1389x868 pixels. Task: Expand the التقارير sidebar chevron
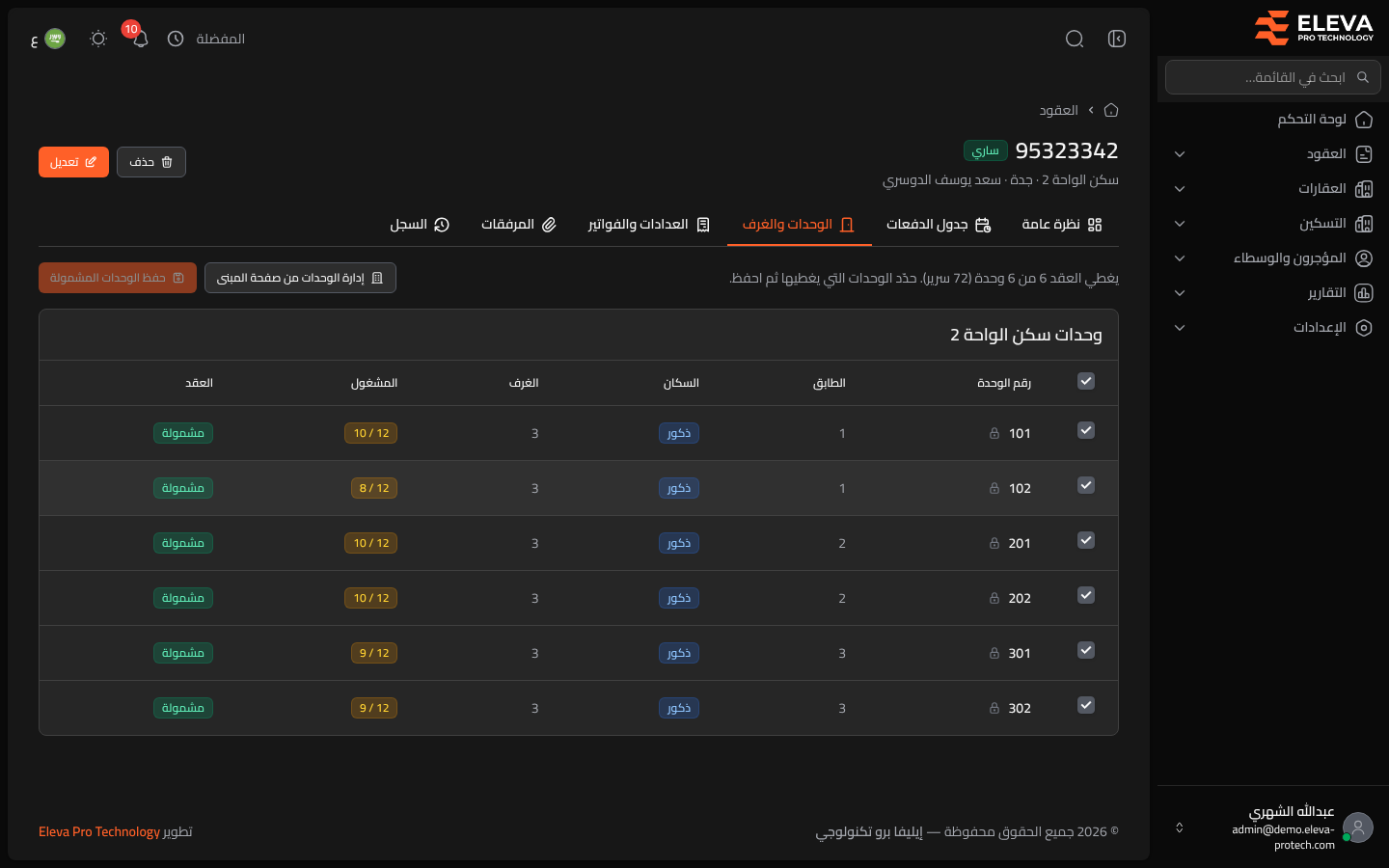click(1180, 293)
